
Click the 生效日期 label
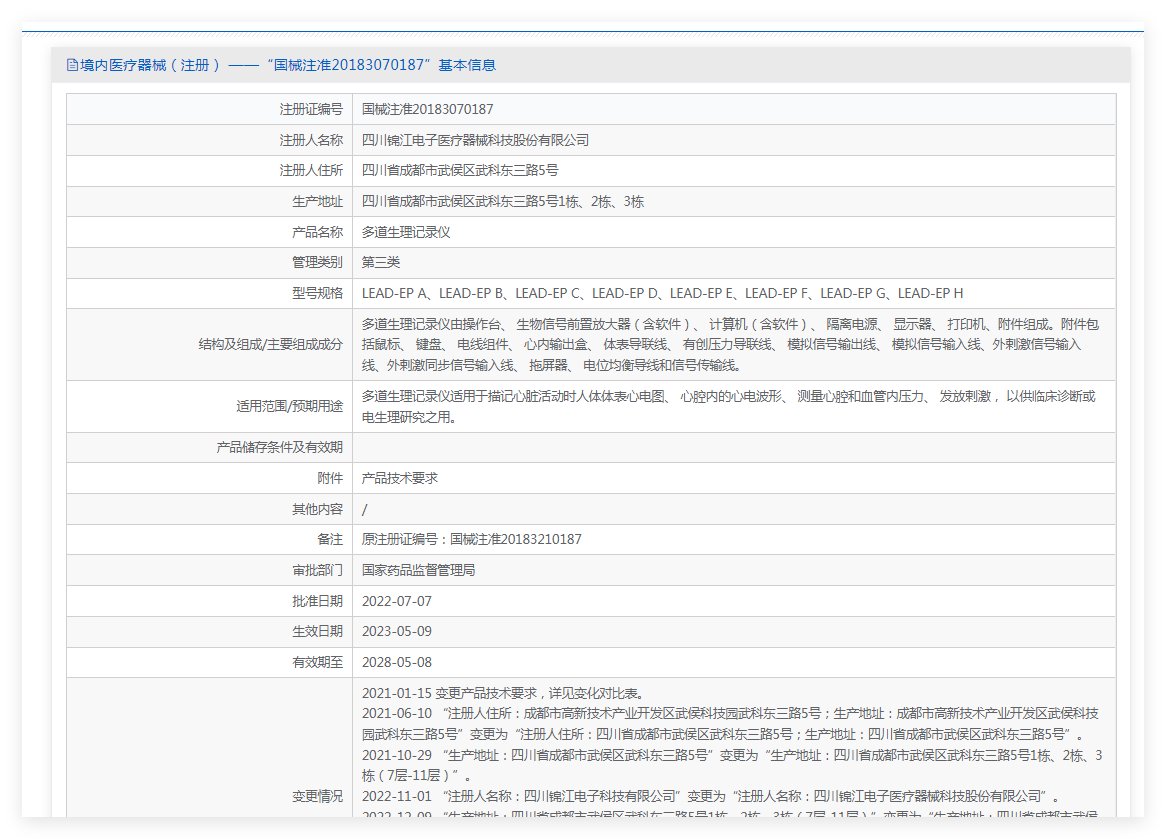click(x=318, y=631)
